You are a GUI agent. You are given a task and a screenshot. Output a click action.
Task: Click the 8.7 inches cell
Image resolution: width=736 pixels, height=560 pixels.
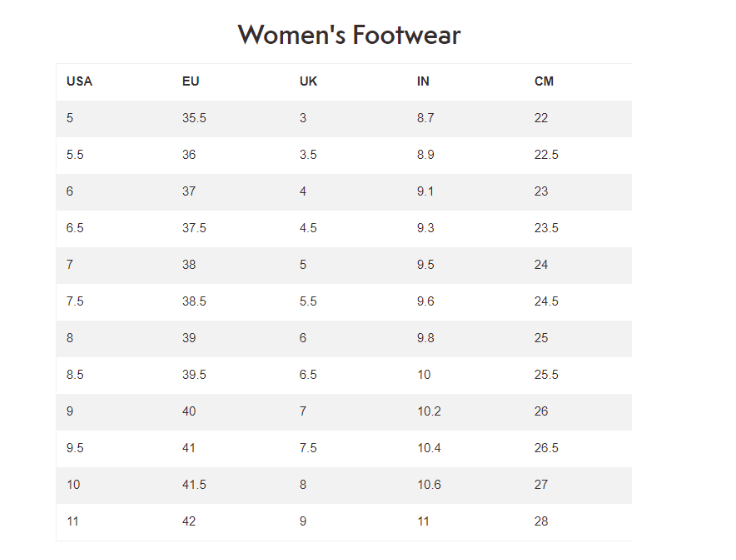[426, 118]
